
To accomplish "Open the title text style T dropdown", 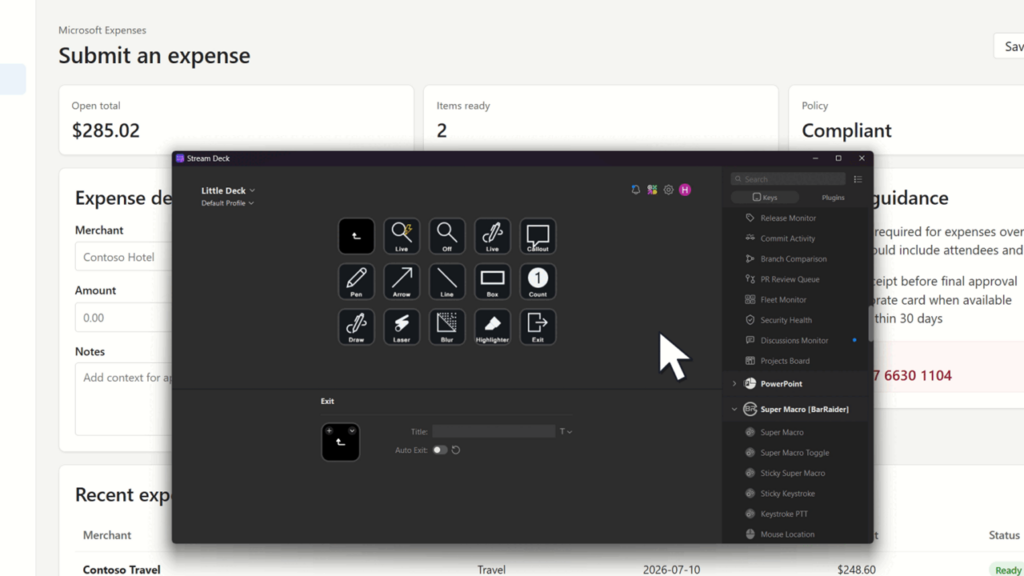I will [566, 432].
